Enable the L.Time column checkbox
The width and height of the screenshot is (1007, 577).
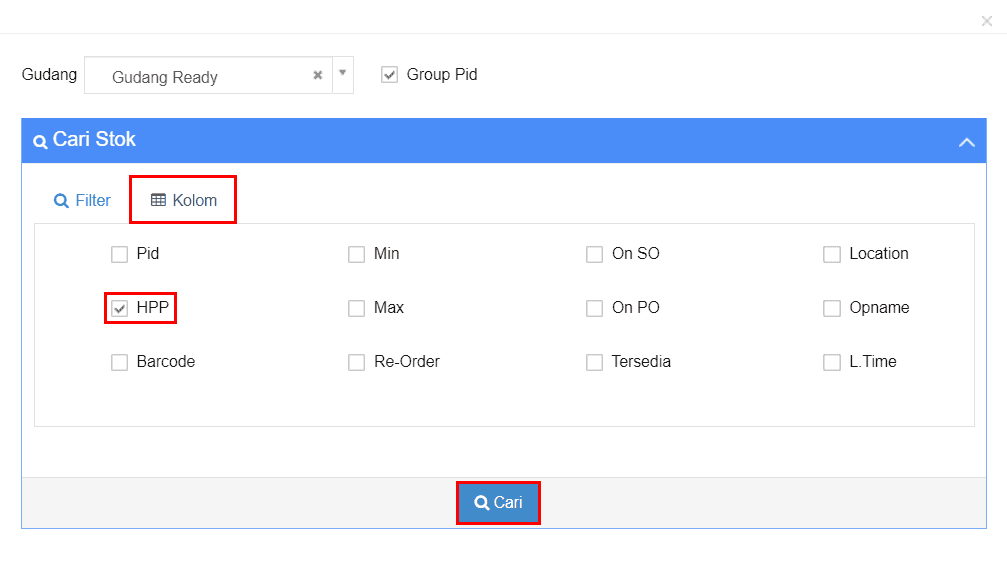pos(832,362)
